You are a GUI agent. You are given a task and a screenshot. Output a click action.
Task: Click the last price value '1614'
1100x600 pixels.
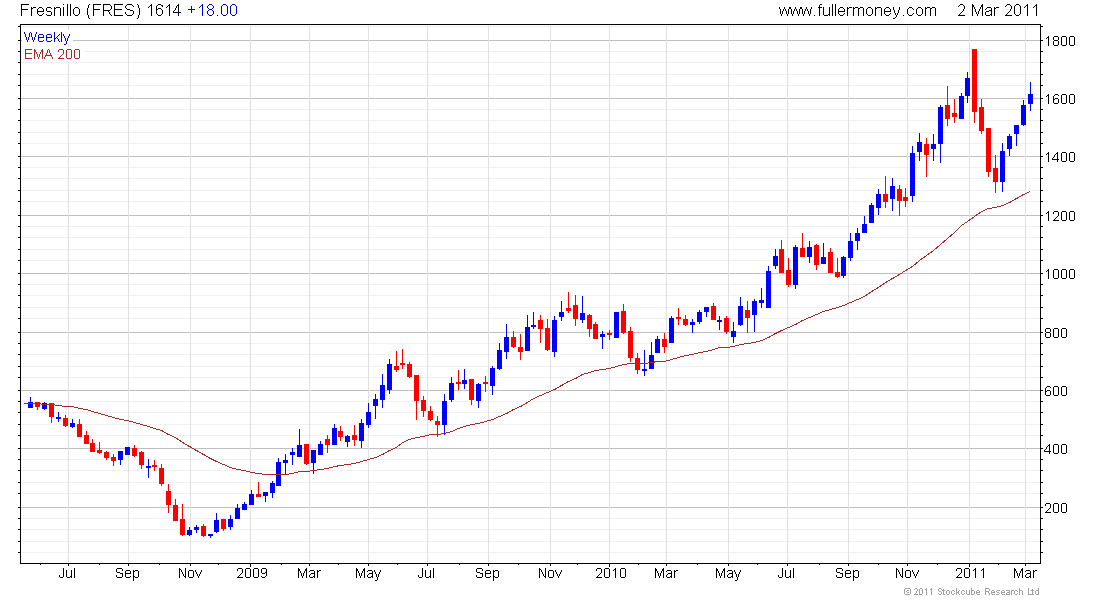coord(164,11)
